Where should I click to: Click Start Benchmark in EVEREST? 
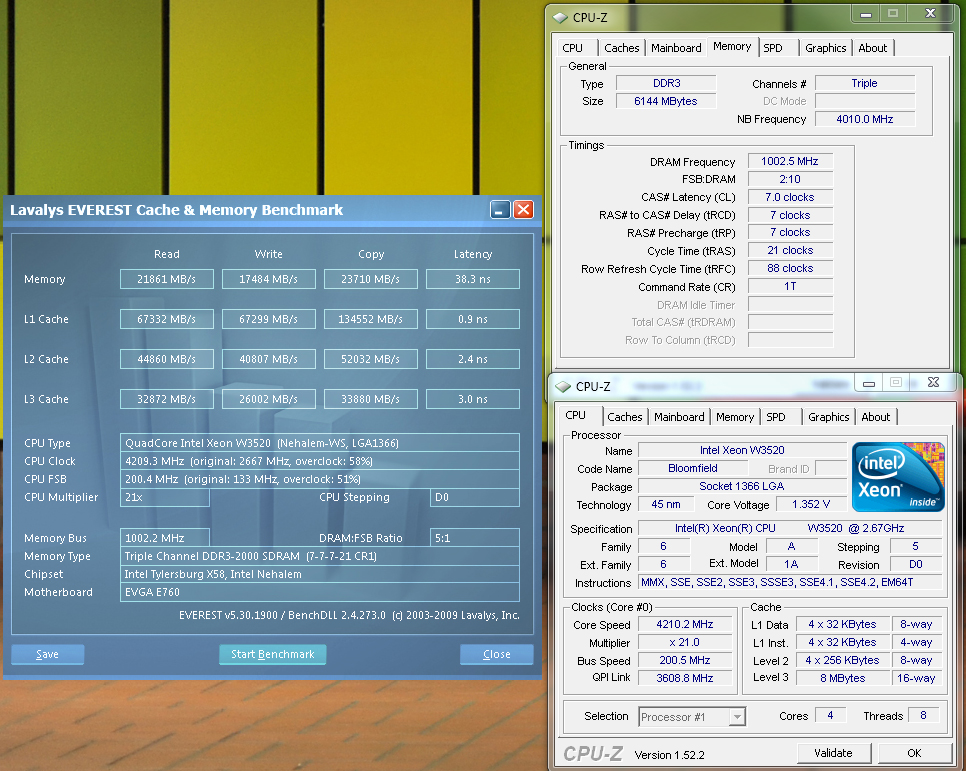(x=272, y=655)
